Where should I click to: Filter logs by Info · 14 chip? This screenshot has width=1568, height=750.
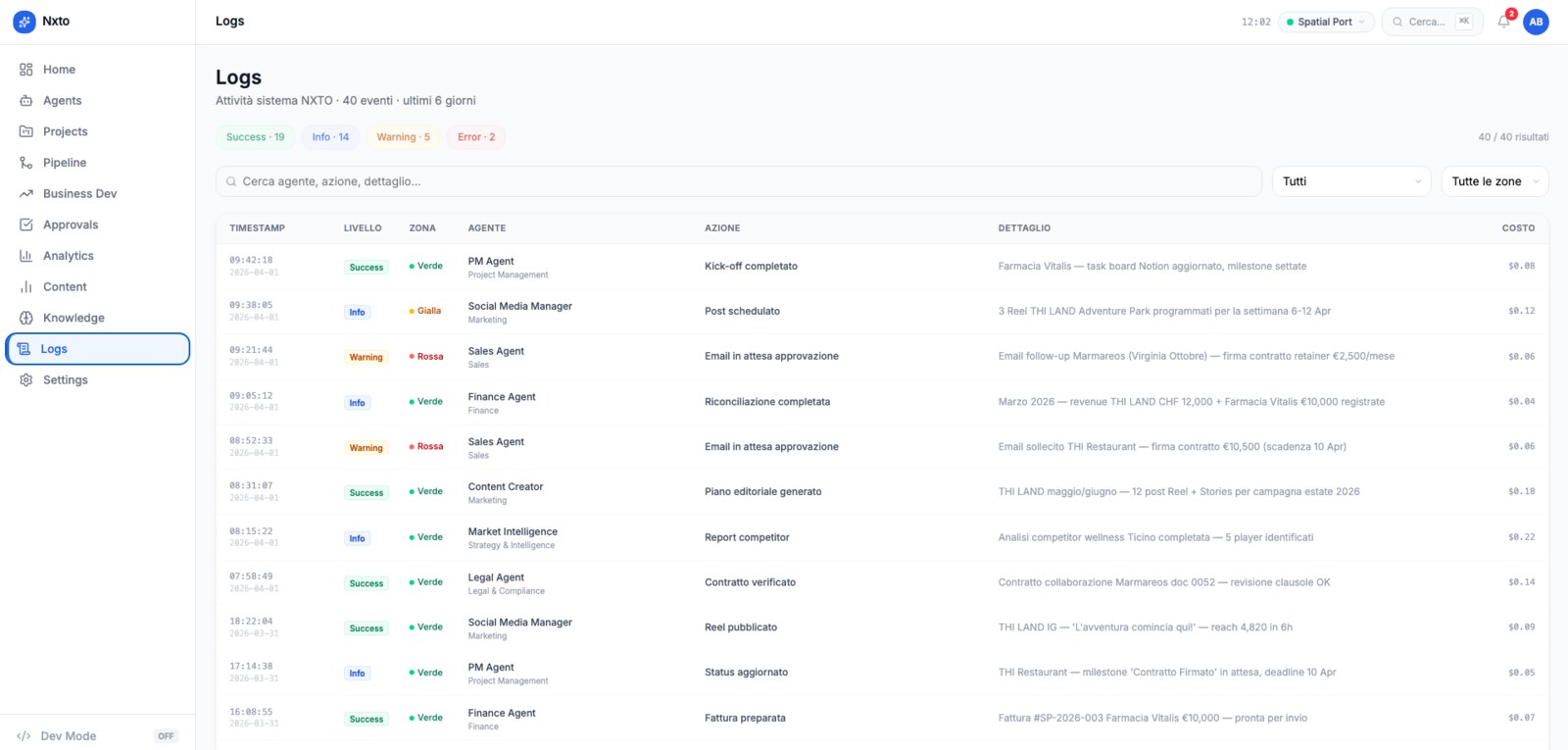point(330,137)
